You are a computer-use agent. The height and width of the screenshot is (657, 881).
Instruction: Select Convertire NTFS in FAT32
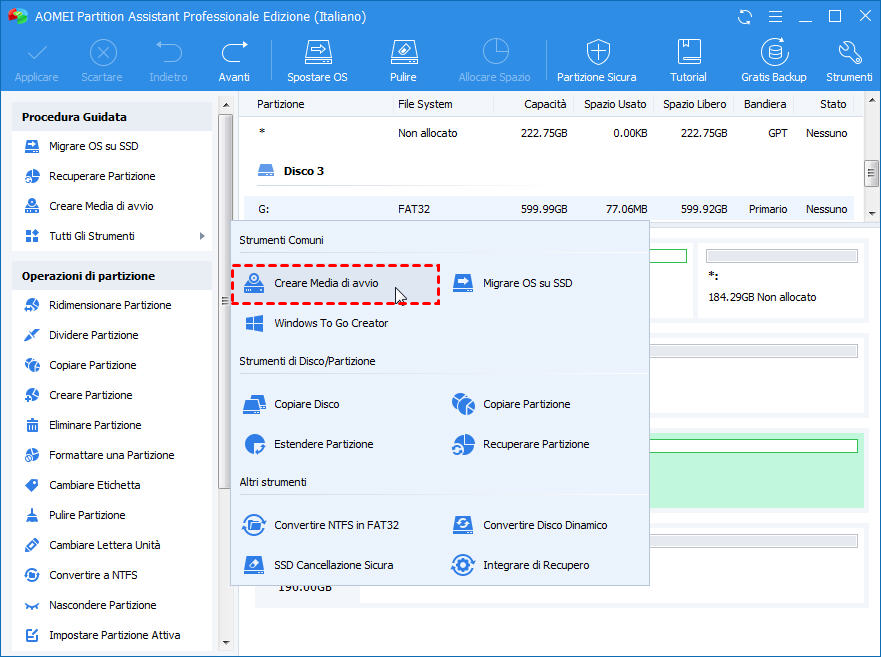[x=336, y=525]
